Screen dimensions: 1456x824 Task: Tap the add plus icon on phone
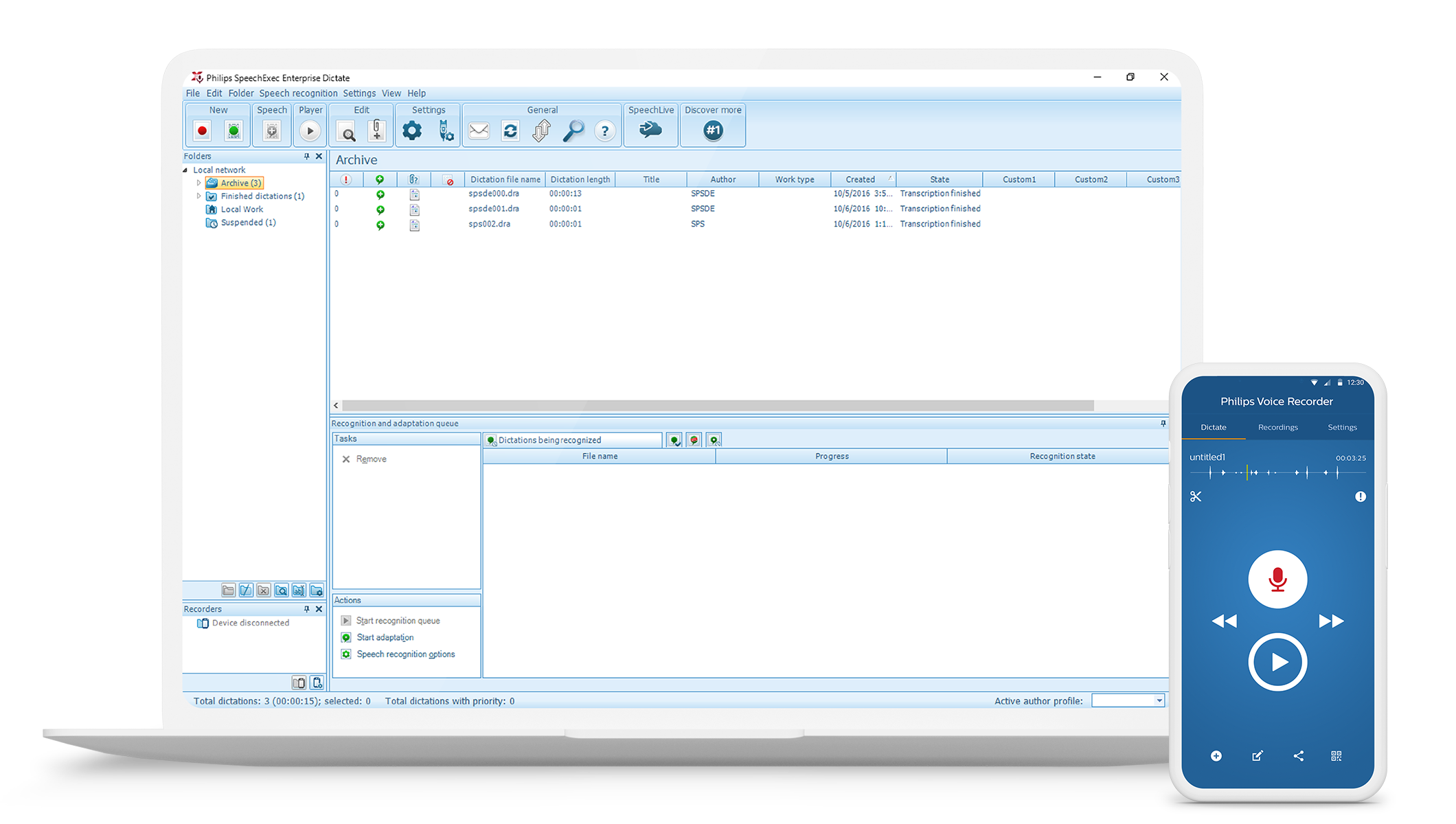coord(1216,756)
